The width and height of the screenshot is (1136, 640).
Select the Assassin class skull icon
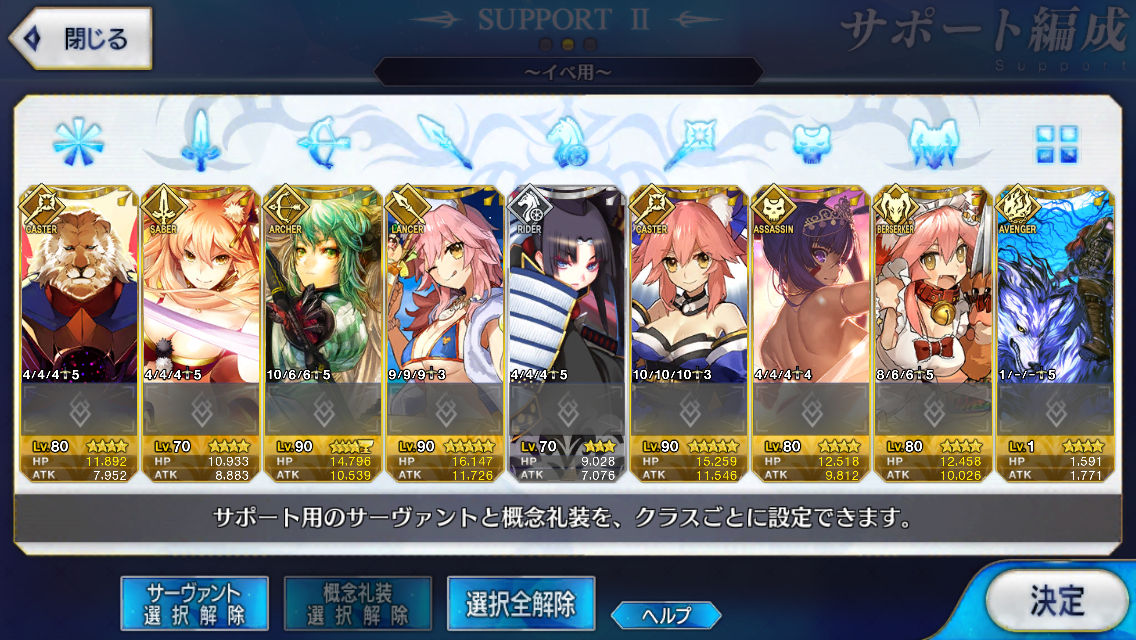811,143
